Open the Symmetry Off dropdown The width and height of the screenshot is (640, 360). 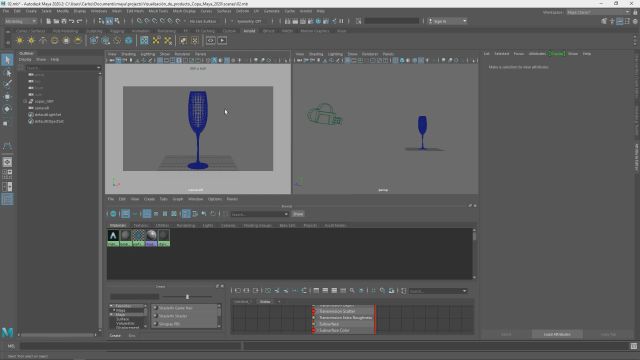click(249, 21)
